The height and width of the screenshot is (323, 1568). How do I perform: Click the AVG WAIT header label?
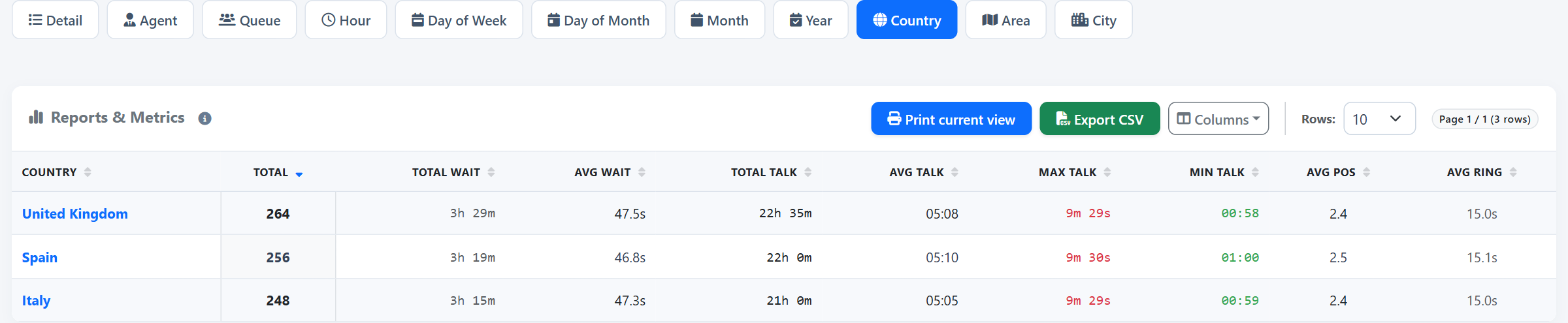602,172
